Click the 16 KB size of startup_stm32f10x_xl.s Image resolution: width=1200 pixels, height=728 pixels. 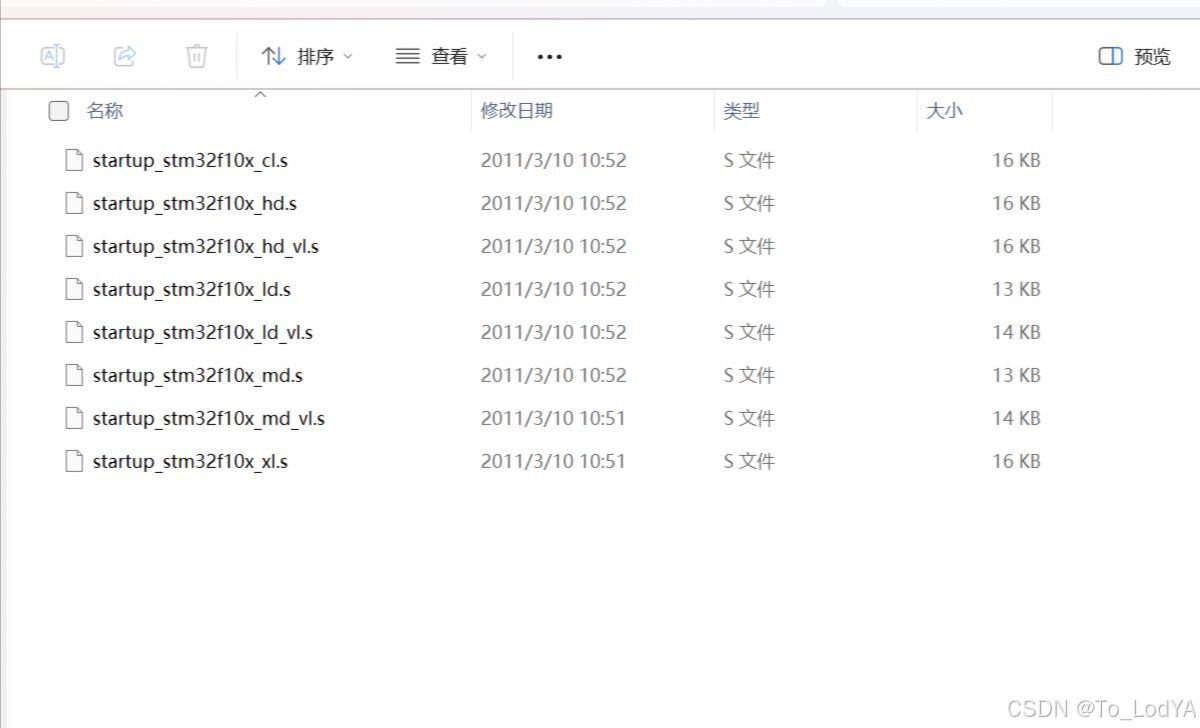click(x=1016, y=461)
